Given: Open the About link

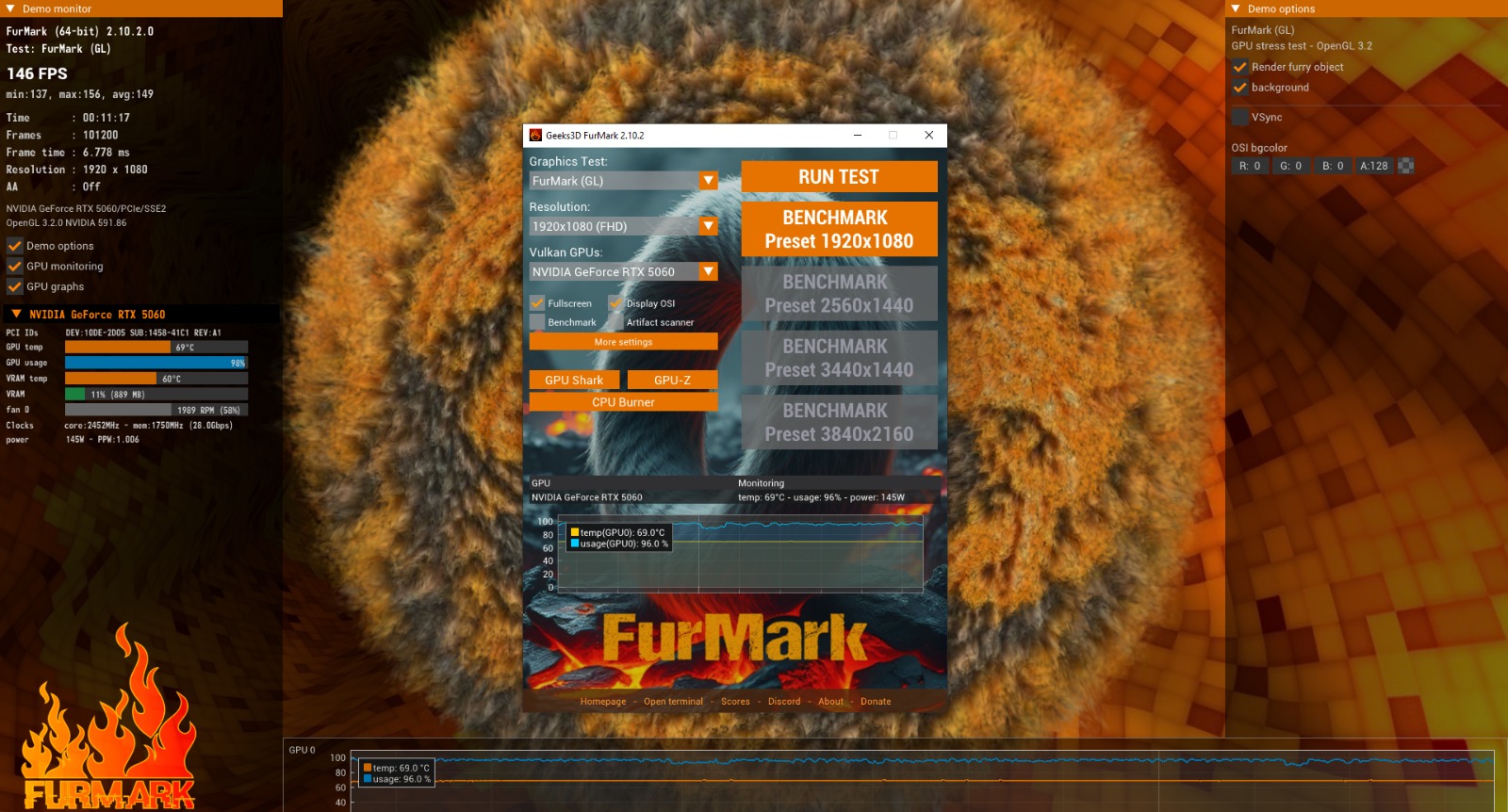Looking at the screenshot, I should pos(830,702).
